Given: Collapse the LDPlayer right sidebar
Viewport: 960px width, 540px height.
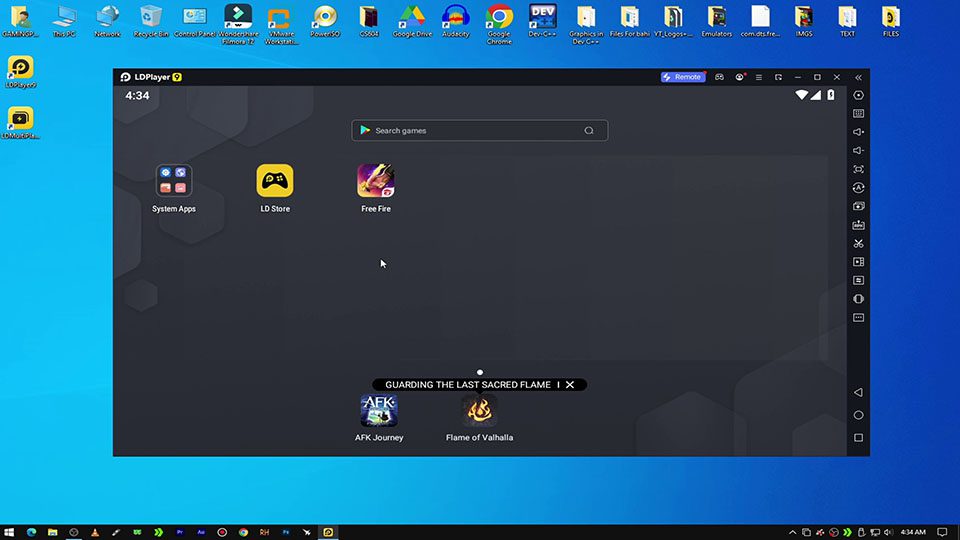Looking at the screenshot, I should pyautogui.click(x=858, y=77).
